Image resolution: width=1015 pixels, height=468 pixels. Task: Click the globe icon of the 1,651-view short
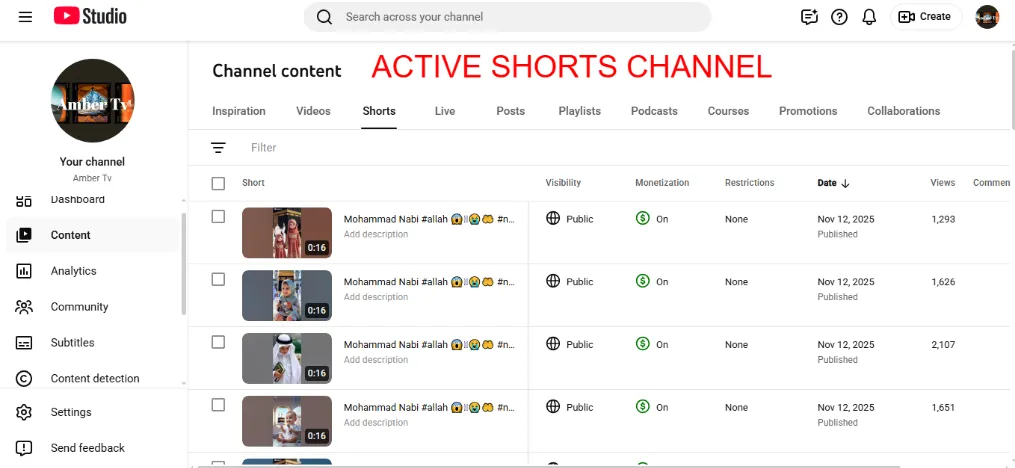(553, 407)
